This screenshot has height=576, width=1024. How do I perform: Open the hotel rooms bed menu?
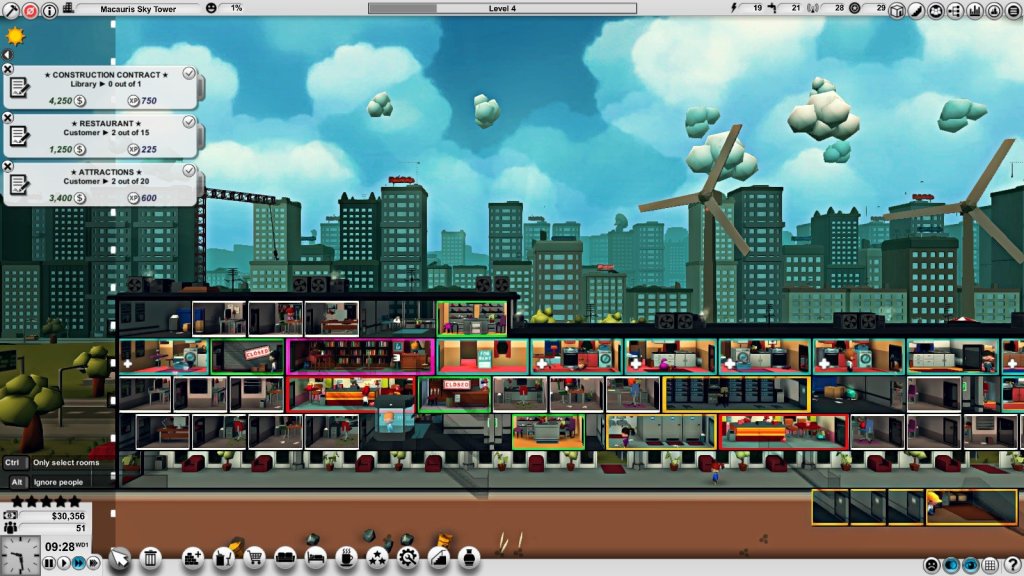(x=316, y=559)
